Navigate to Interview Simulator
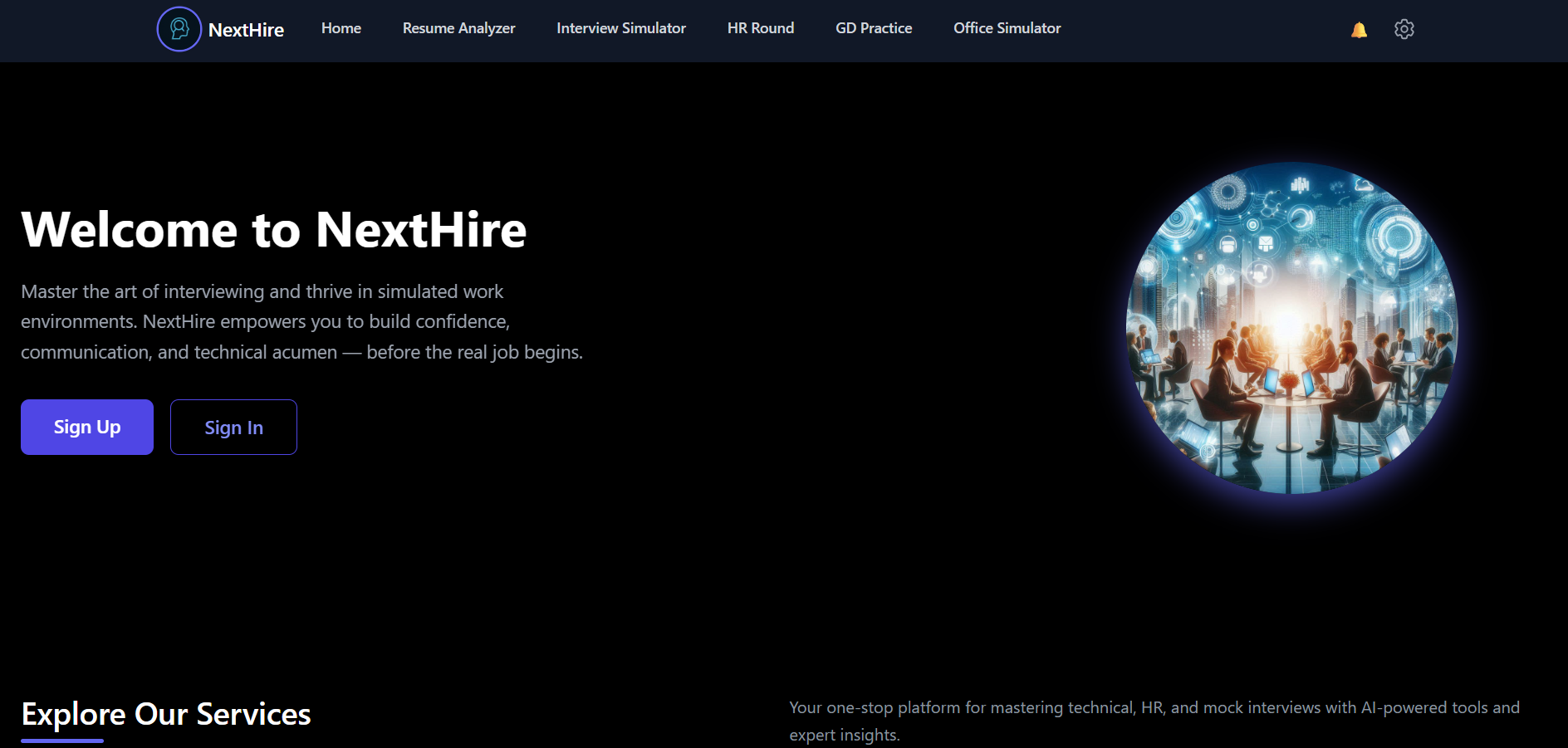This screenshot has width=1568, height=748. (x=620, y=28)
